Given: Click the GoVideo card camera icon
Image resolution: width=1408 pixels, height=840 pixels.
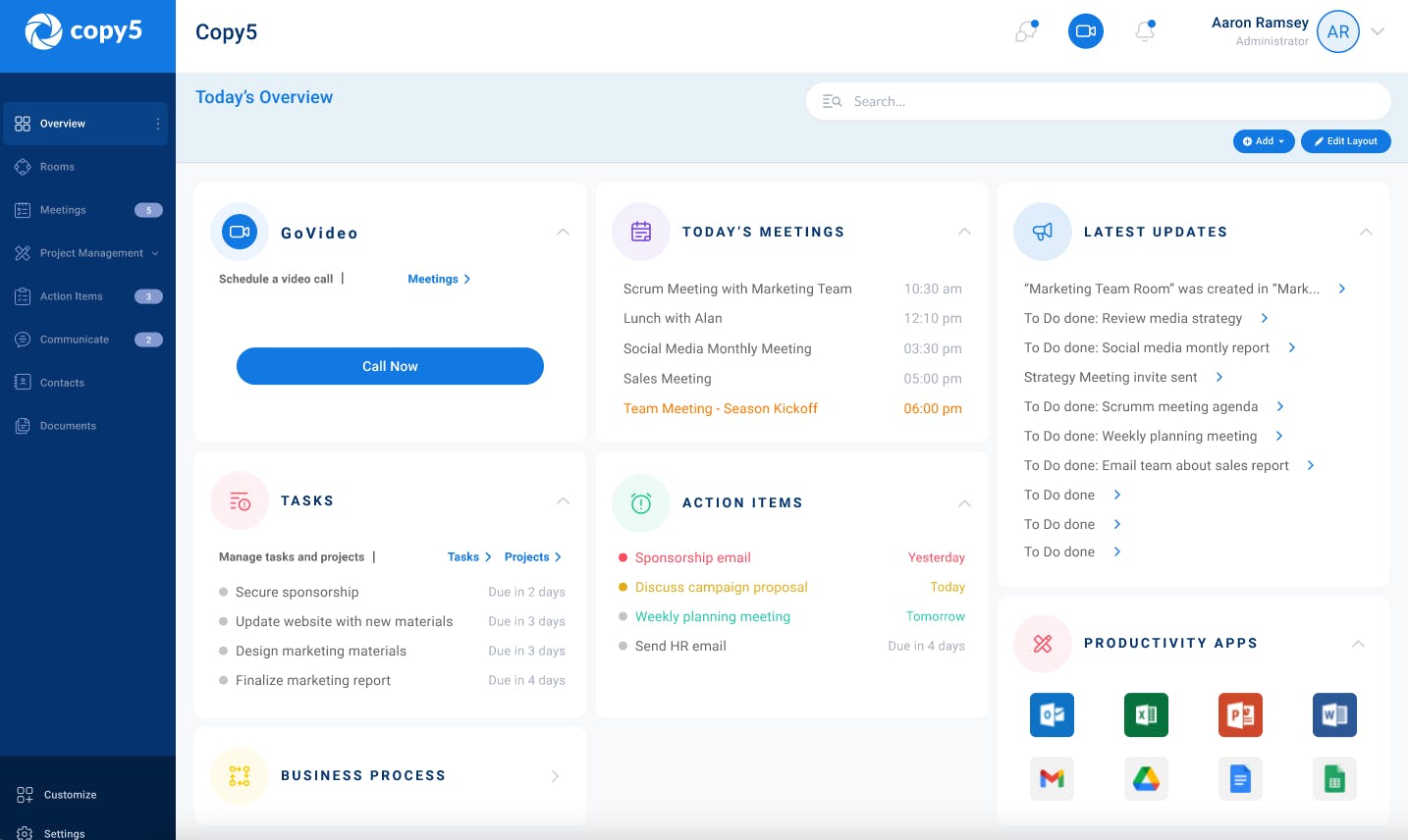Looking at the screenshot, I should point(240,232).
